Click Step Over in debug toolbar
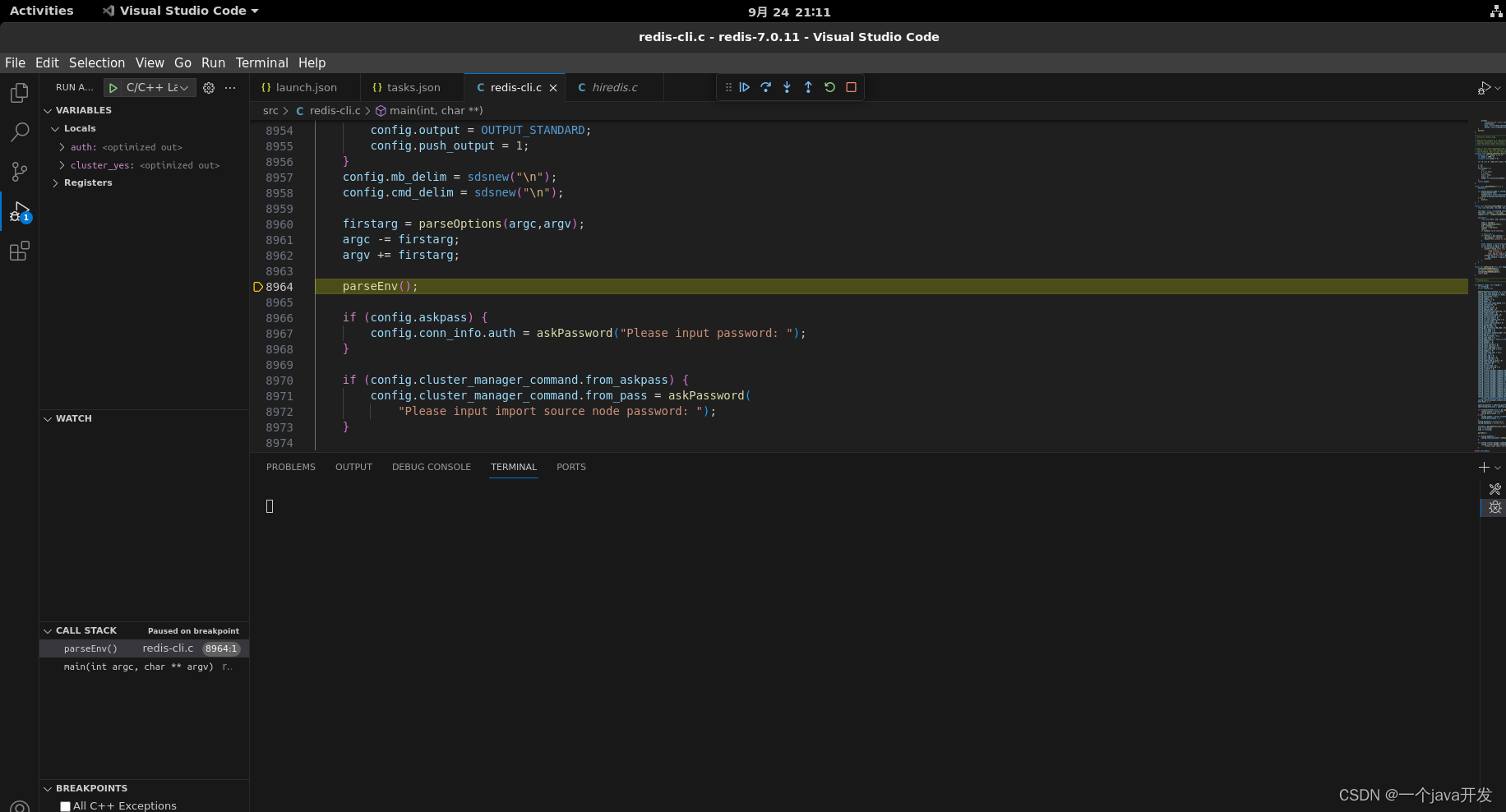The height and width of the screenshot is (812, 1506). (766, 87)
